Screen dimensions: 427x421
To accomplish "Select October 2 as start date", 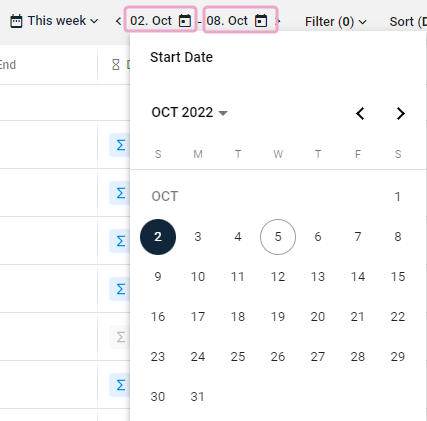I will 158,237.
